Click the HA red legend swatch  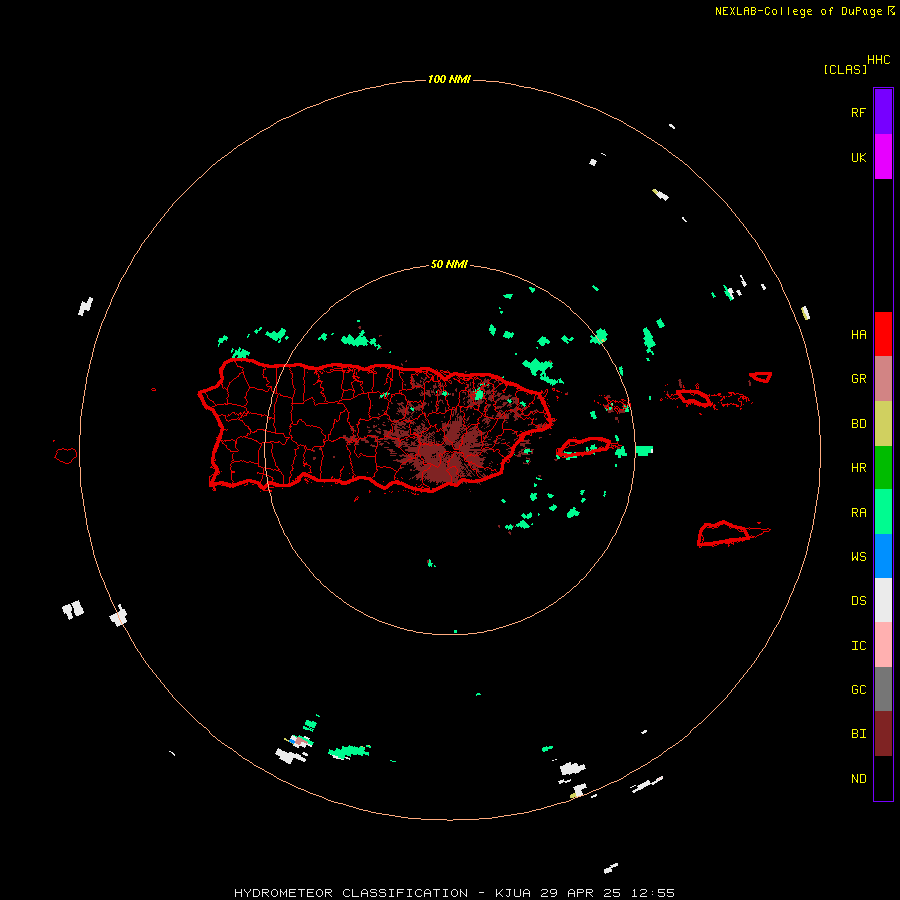click(883, 334)
